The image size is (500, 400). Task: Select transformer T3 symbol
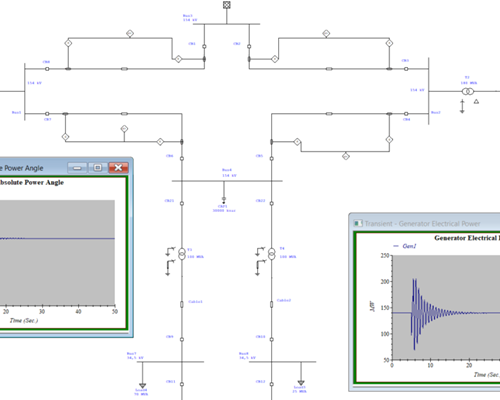click(182, 254)
